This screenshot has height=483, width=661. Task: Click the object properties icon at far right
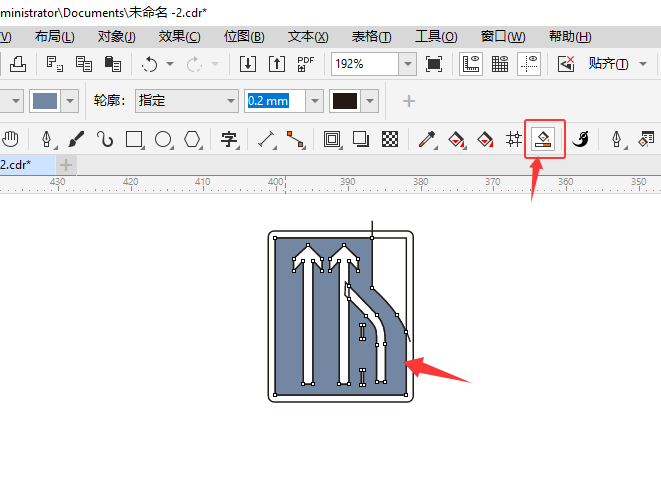point(646,139)
